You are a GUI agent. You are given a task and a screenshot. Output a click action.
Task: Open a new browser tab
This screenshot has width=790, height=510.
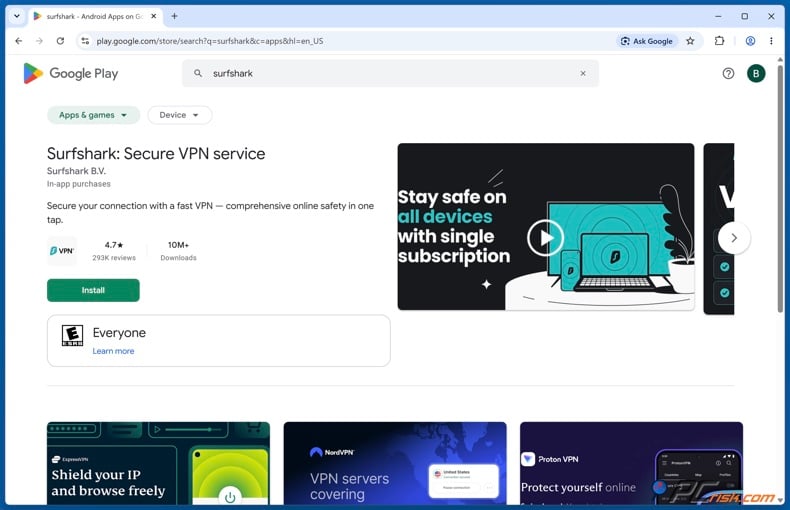[x=174, y=16]
